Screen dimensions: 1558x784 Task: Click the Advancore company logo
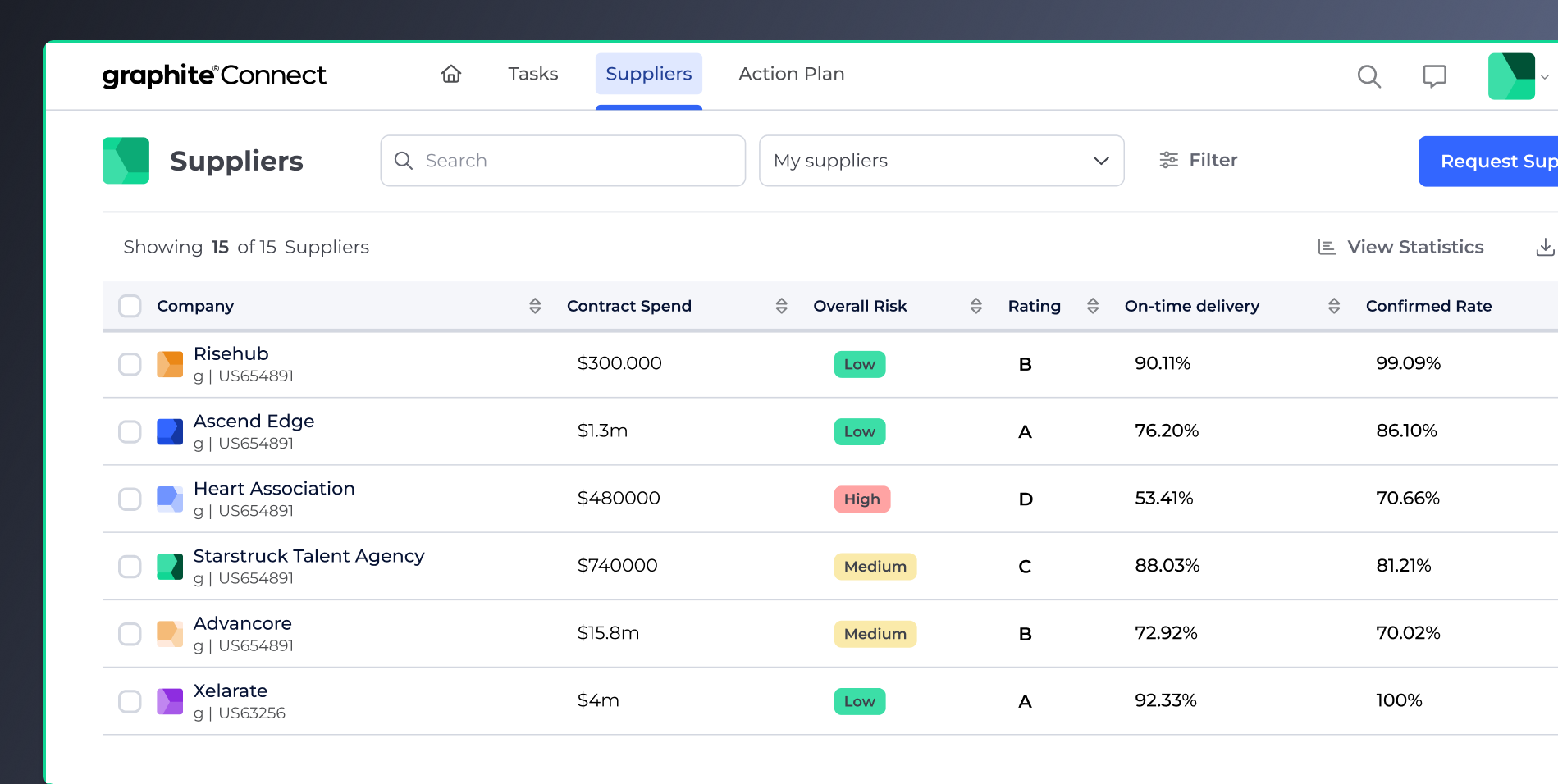170,634
